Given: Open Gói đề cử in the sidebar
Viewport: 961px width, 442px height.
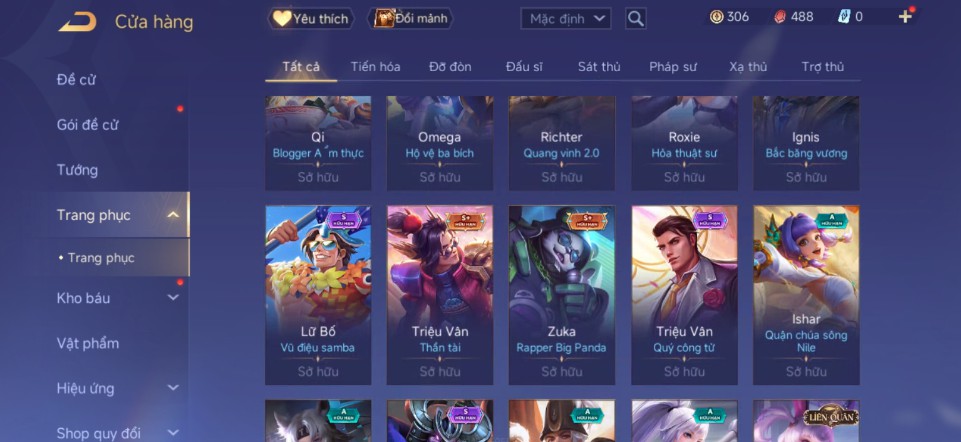Looking at the screenshot, I should [88, 124].
